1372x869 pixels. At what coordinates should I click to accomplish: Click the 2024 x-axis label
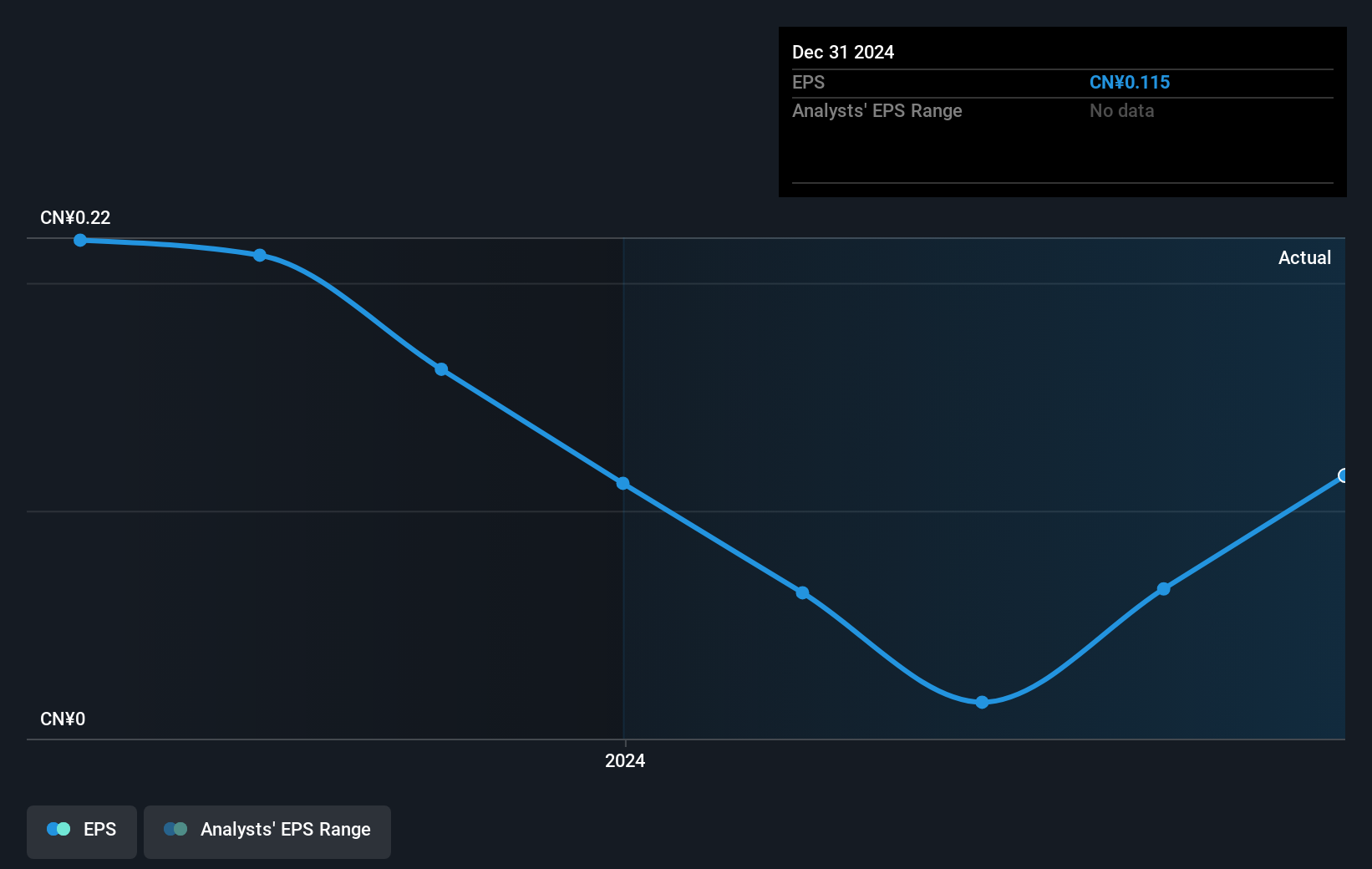pos(625,760)
